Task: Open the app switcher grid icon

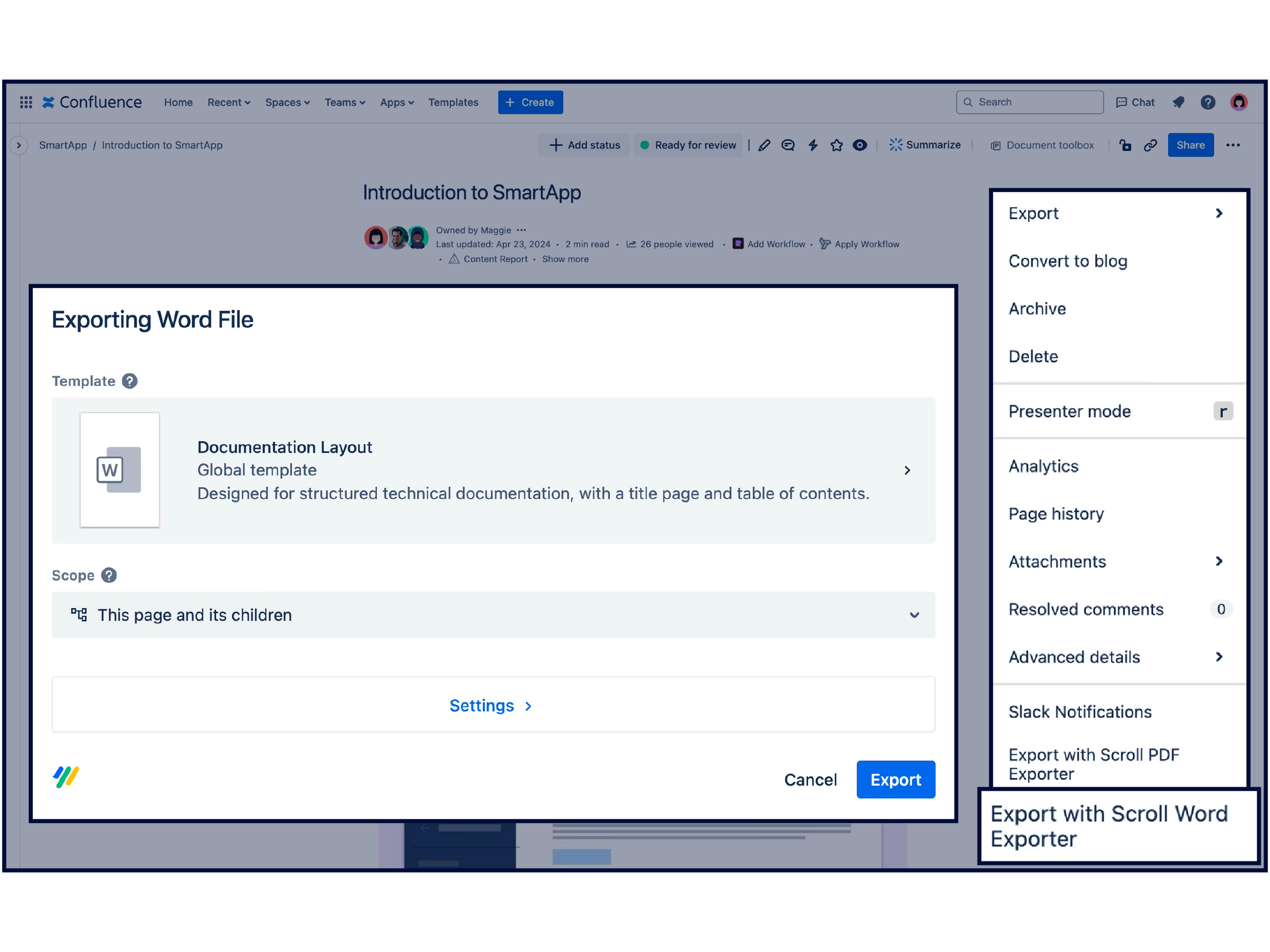Action: 26,102
